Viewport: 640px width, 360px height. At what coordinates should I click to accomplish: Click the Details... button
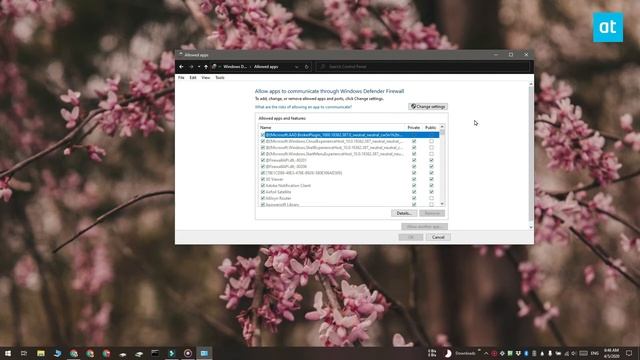click(404, 213)
